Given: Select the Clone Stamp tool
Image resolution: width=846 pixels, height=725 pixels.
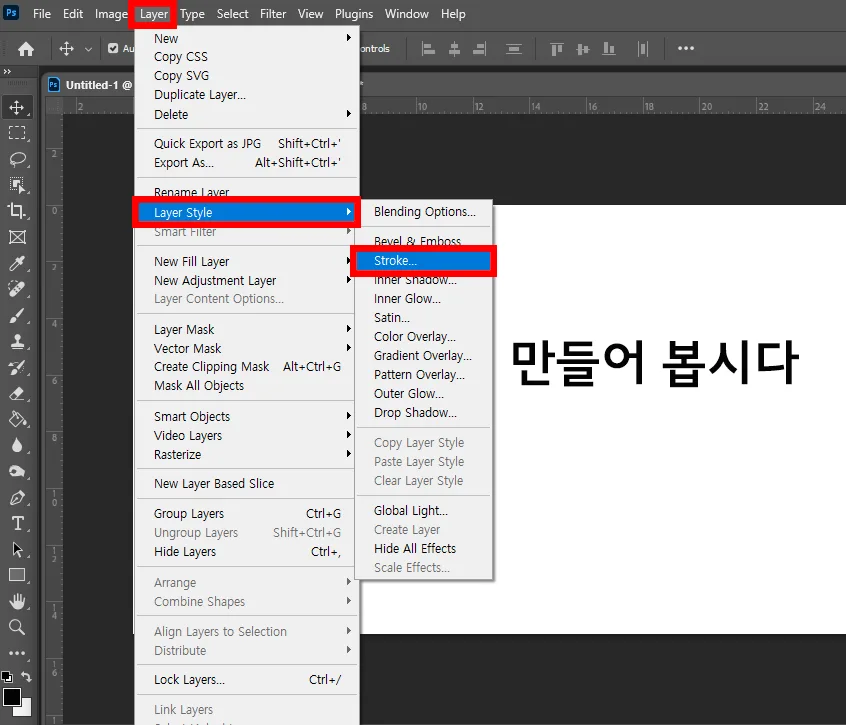Looking at the screenshot, I should pyautogui.click(x=17, y=341).
